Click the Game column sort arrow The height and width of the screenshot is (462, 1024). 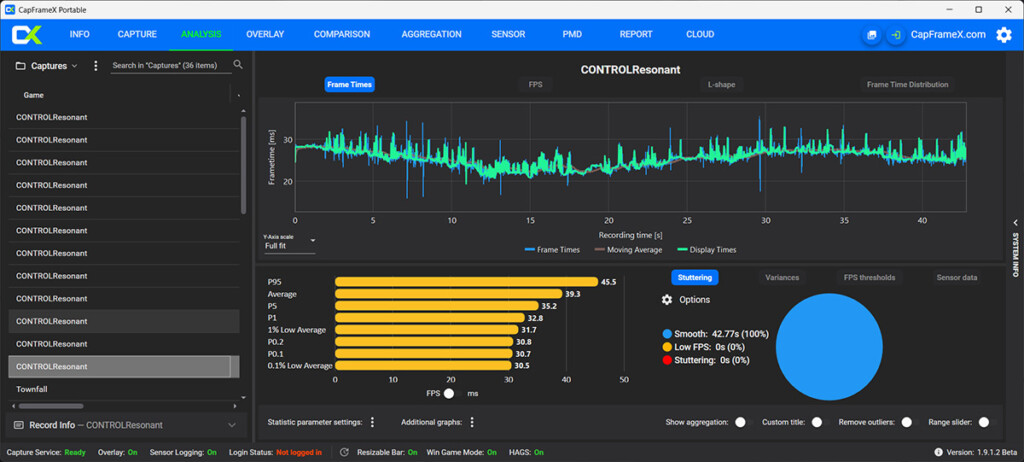coord(238,95)
